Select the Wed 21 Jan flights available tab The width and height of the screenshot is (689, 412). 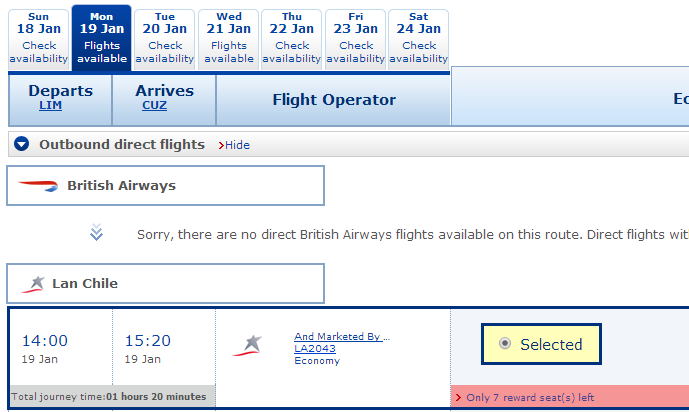228,39
